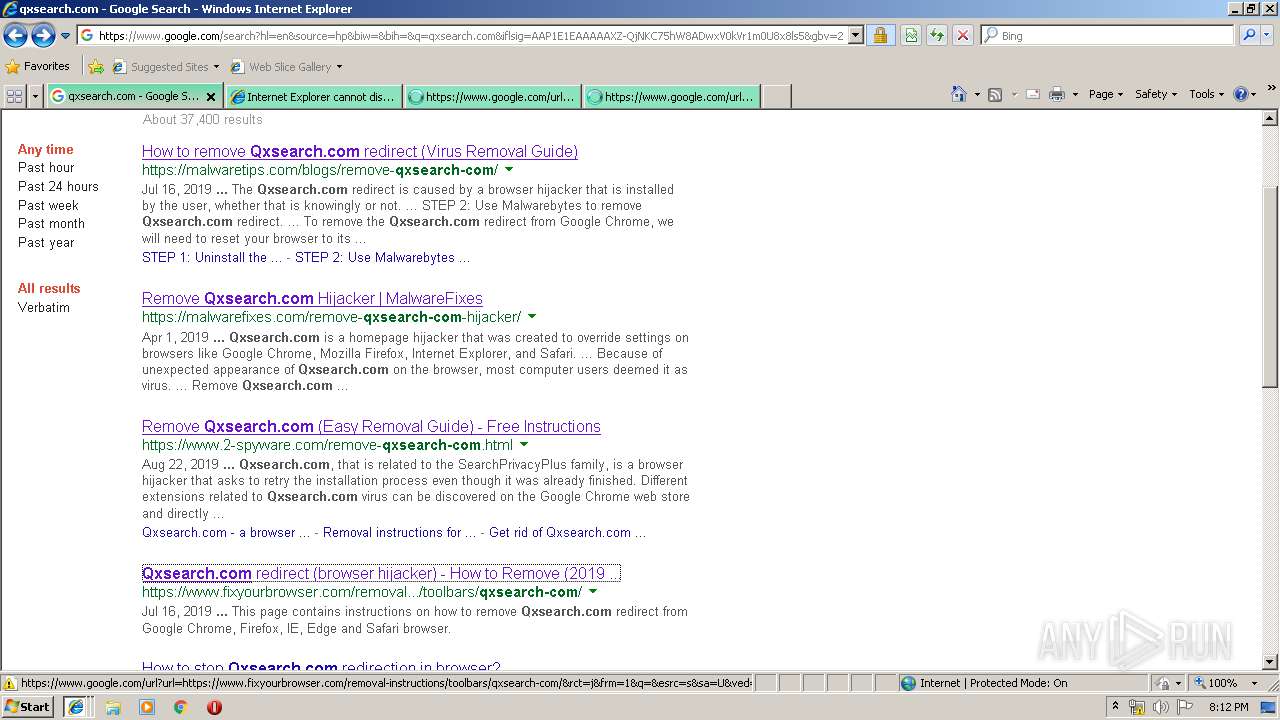Open the Tools menu dropdown
Image resolution: width=1280 pixels, height=720 pixels.
(1207, 94)
